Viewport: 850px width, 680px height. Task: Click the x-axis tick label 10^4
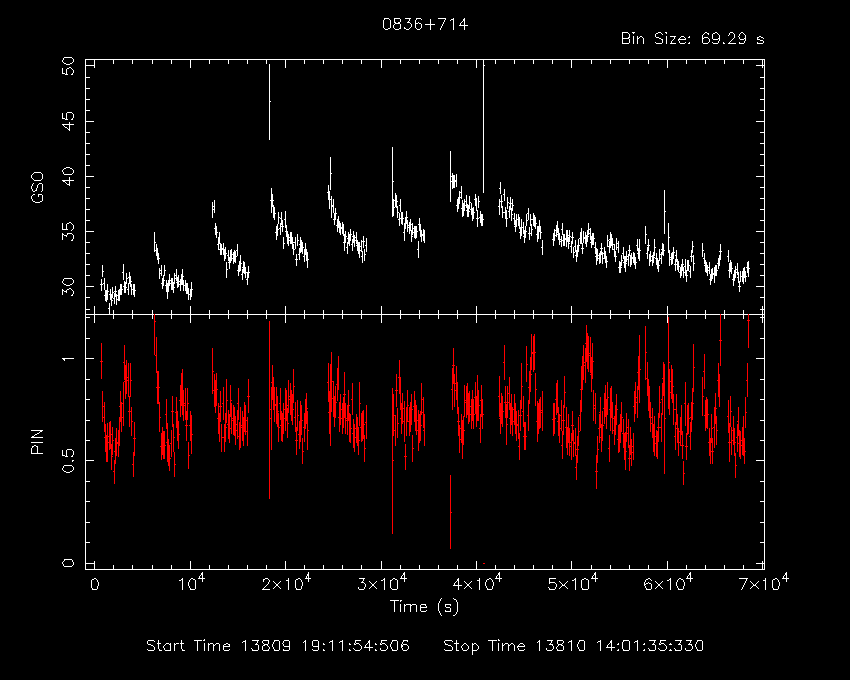[x=189, y=583]
